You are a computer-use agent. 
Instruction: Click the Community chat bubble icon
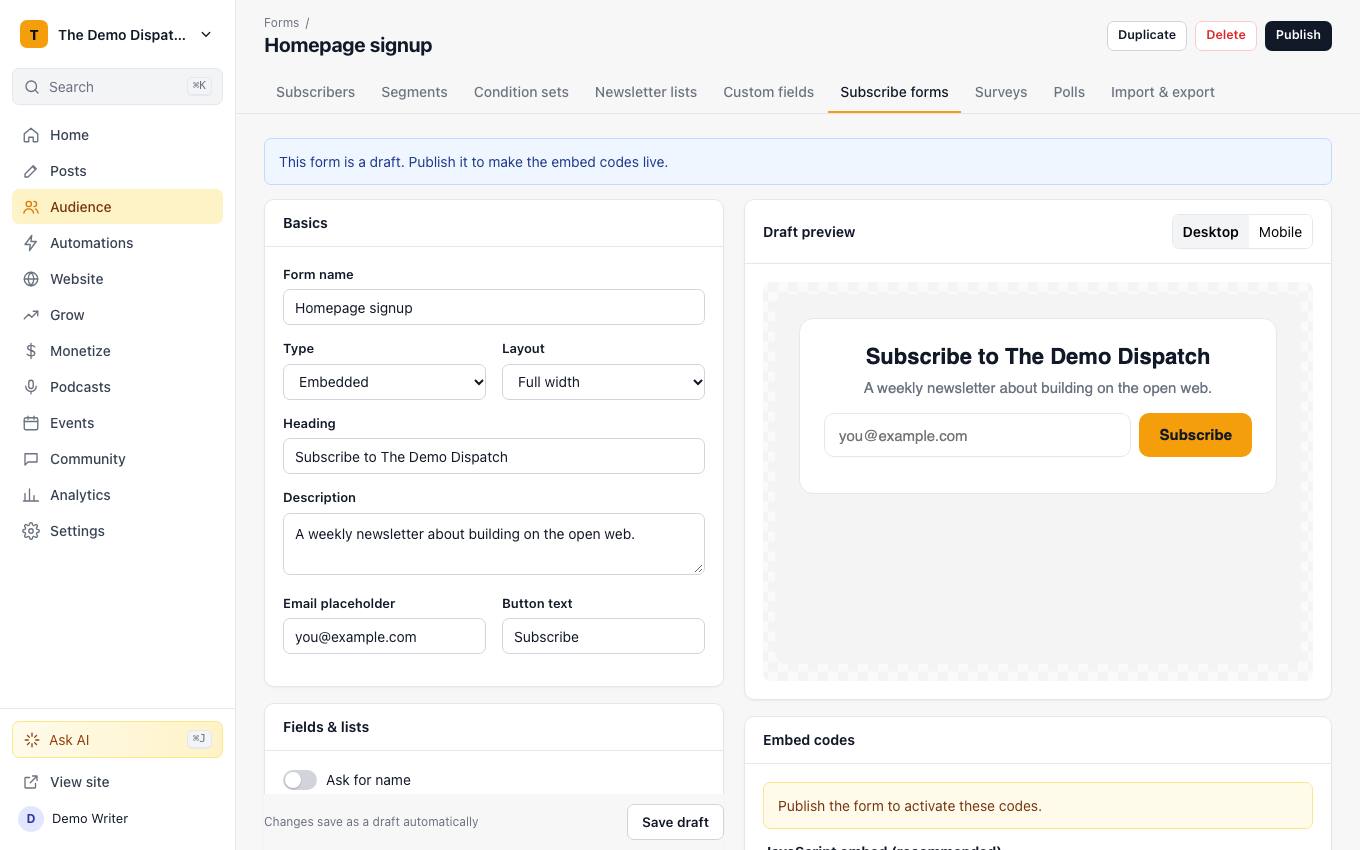[x=31, y=459]
